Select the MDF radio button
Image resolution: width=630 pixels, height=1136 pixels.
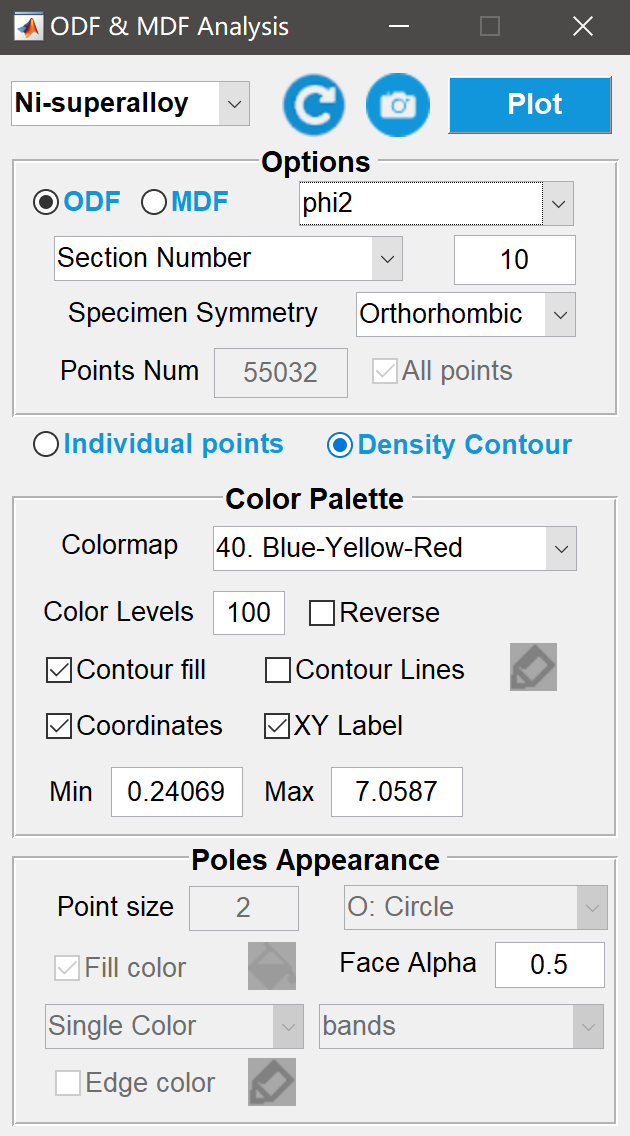(x=154, y=203)
